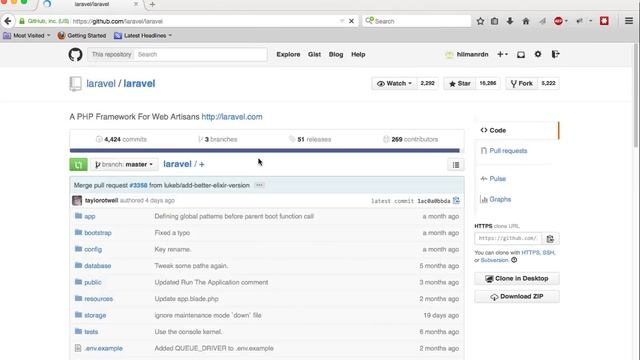Viewport: 640px width, 360px height.
Task: Expand commit message ellipsis button
Action: tap(259, 185)
